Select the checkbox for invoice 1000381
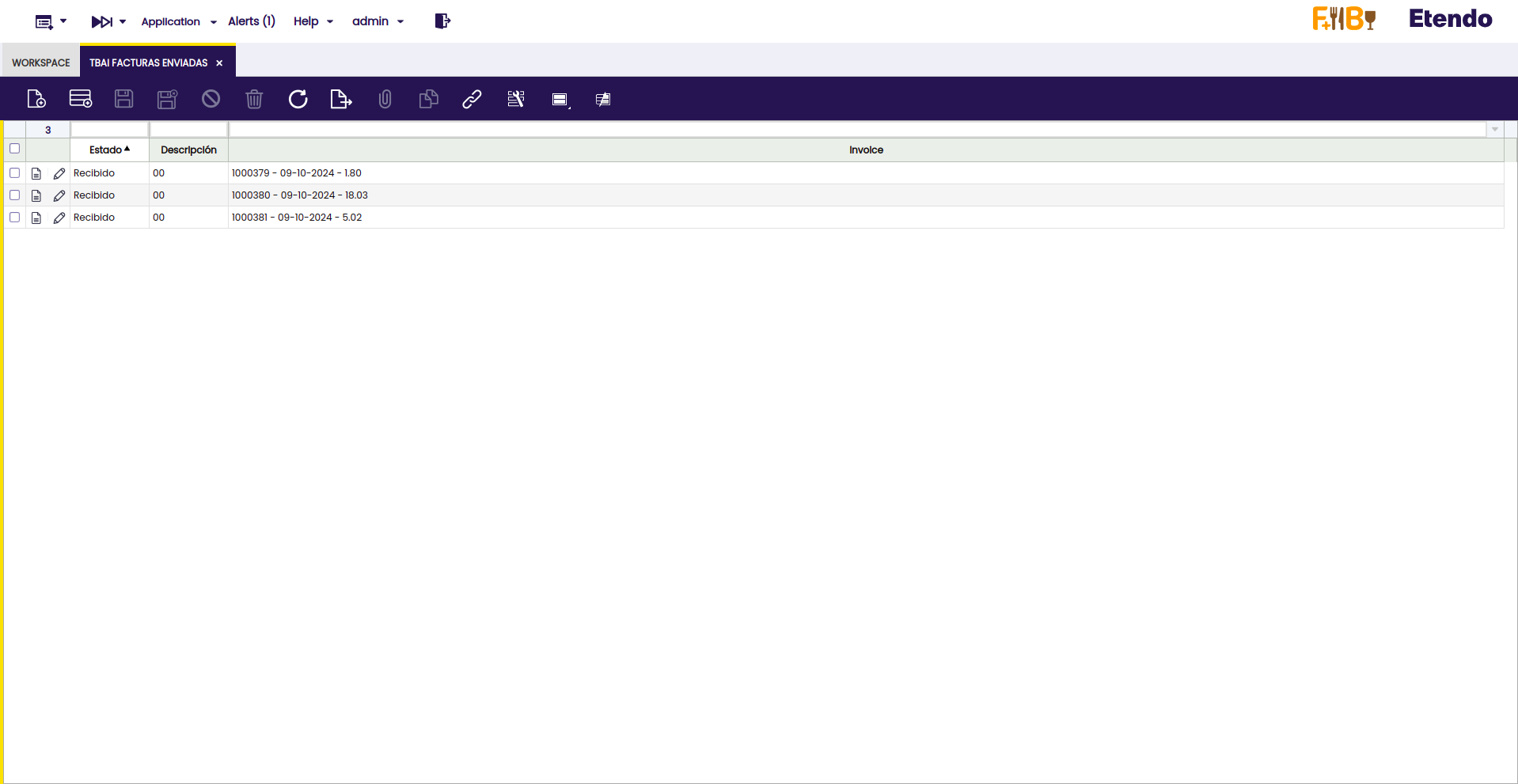 [x=14, y=217]
